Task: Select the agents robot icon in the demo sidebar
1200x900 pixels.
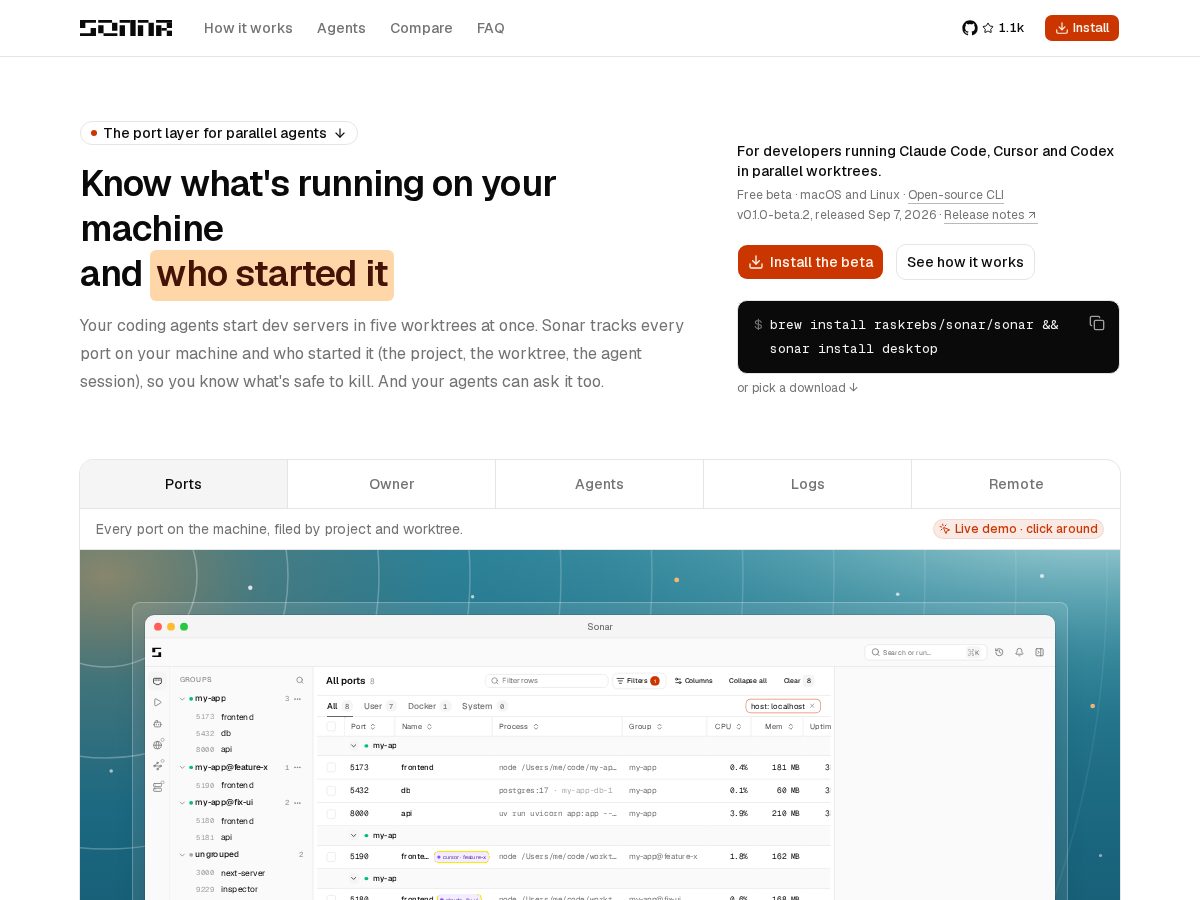Action: 158,723
